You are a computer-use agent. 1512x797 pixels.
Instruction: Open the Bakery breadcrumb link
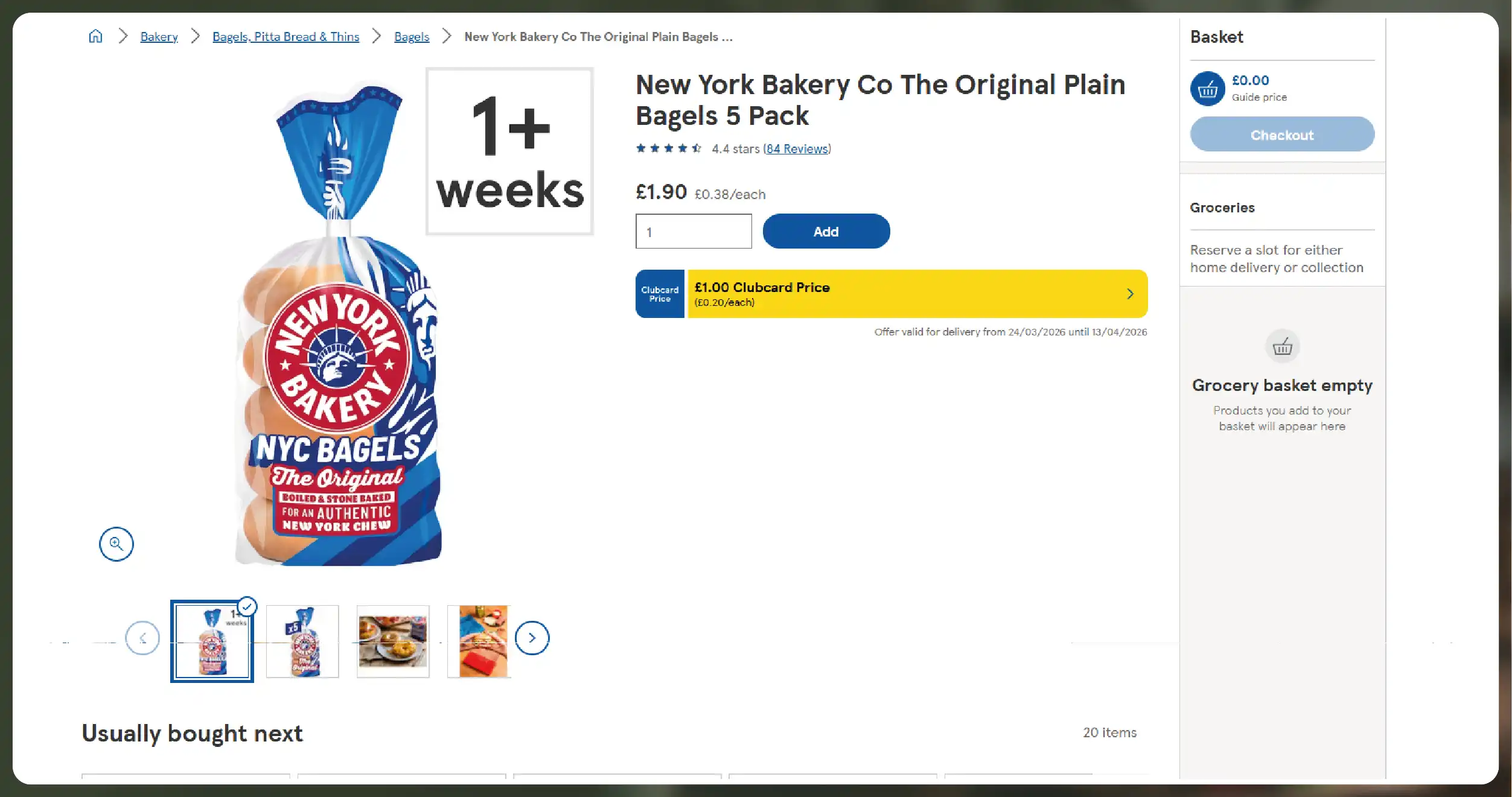pyautogui.click(x=159, y=37)
